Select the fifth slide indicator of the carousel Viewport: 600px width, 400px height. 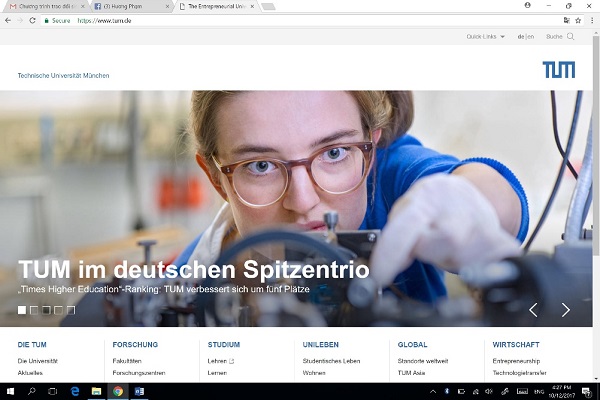(70, 310)
